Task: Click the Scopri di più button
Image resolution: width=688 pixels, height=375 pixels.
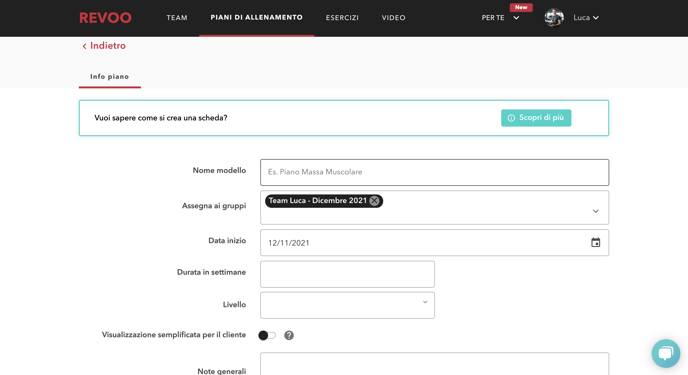Action: click(x=536, y=118)
